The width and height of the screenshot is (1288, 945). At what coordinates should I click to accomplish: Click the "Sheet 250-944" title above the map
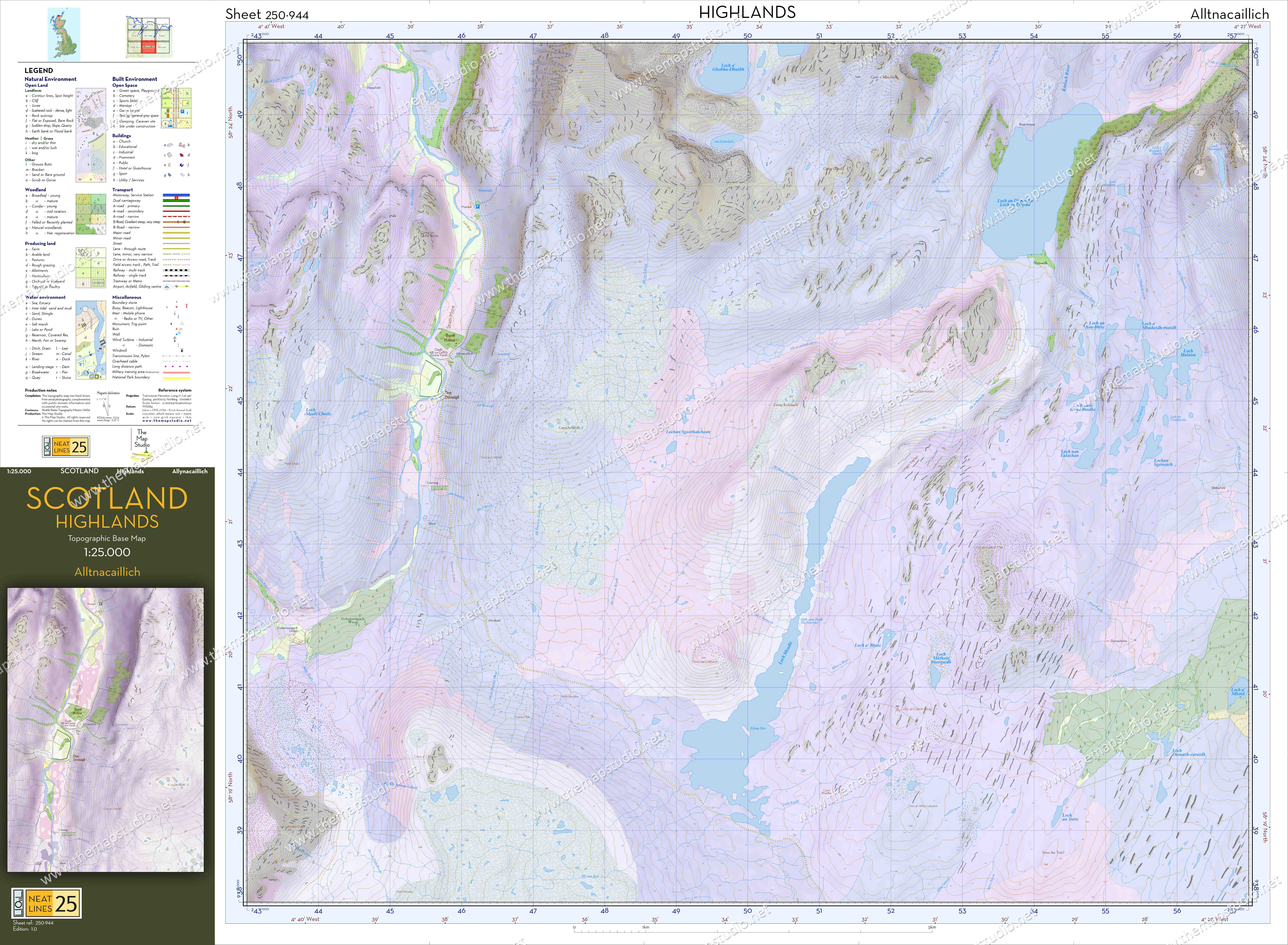tap(267, 15)
